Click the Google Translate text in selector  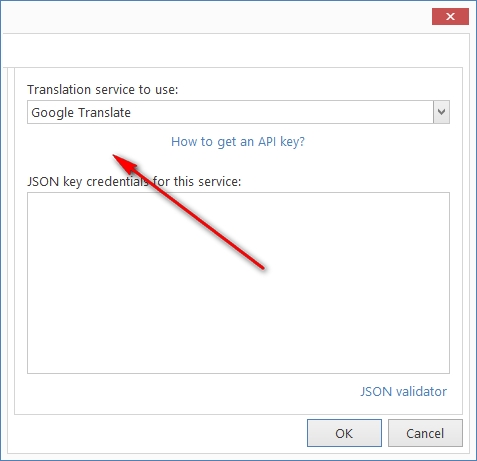(81, 113)
